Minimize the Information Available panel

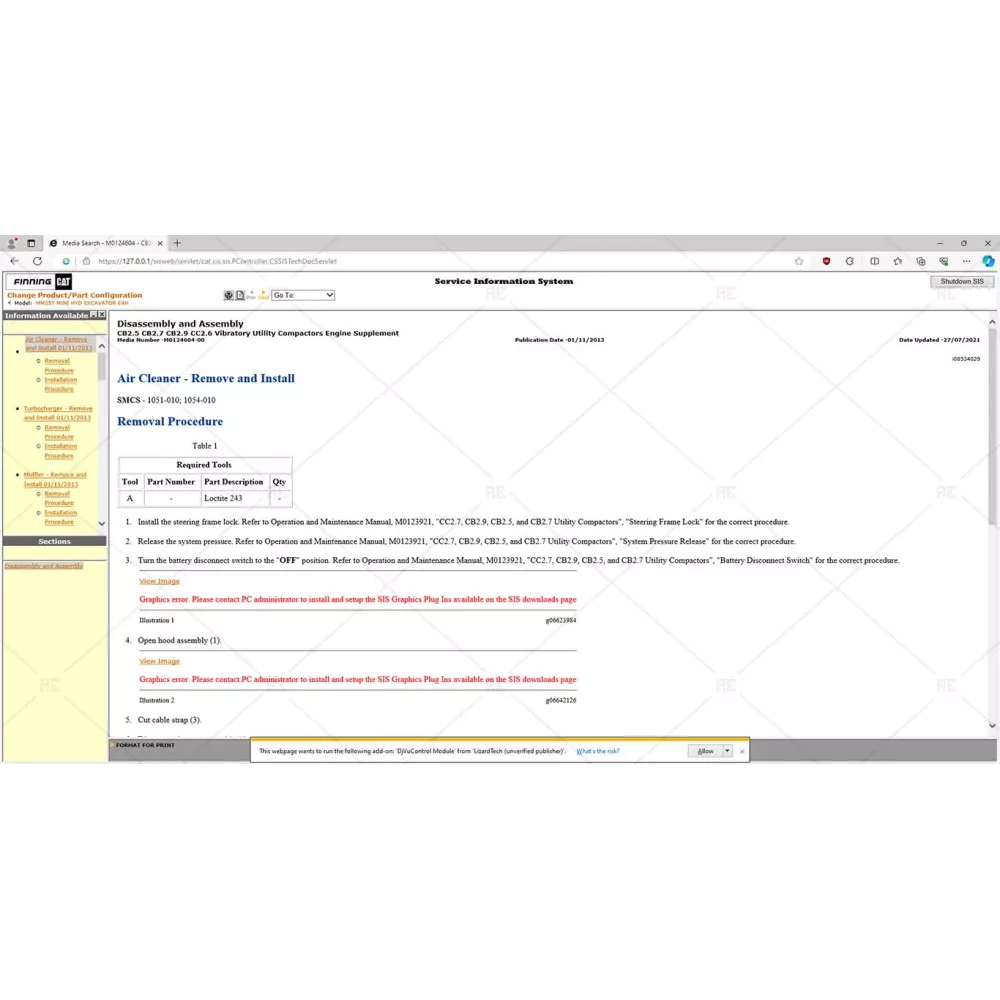click(x=93, y=315)
